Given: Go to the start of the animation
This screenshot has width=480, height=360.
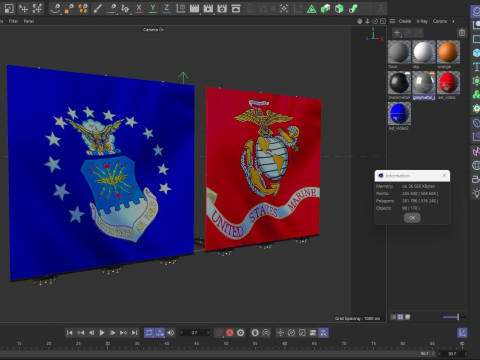Looking at the screenshot, I should [69, 333].
